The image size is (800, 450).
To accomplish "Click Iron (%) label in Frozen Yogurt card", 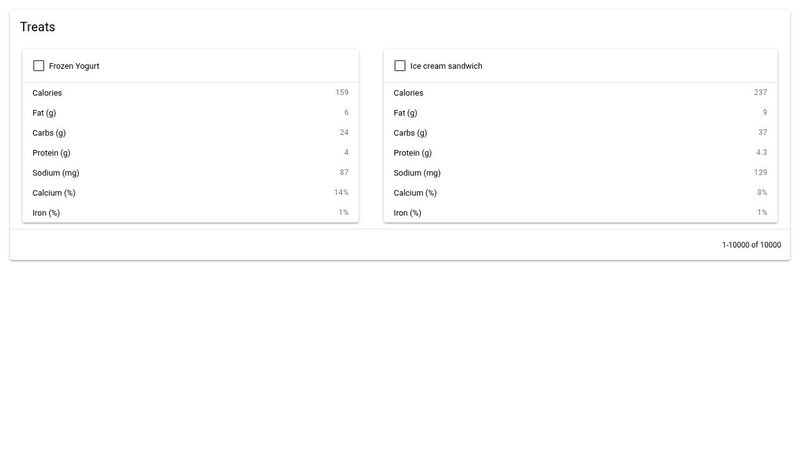I will click(x=46, y=213).
